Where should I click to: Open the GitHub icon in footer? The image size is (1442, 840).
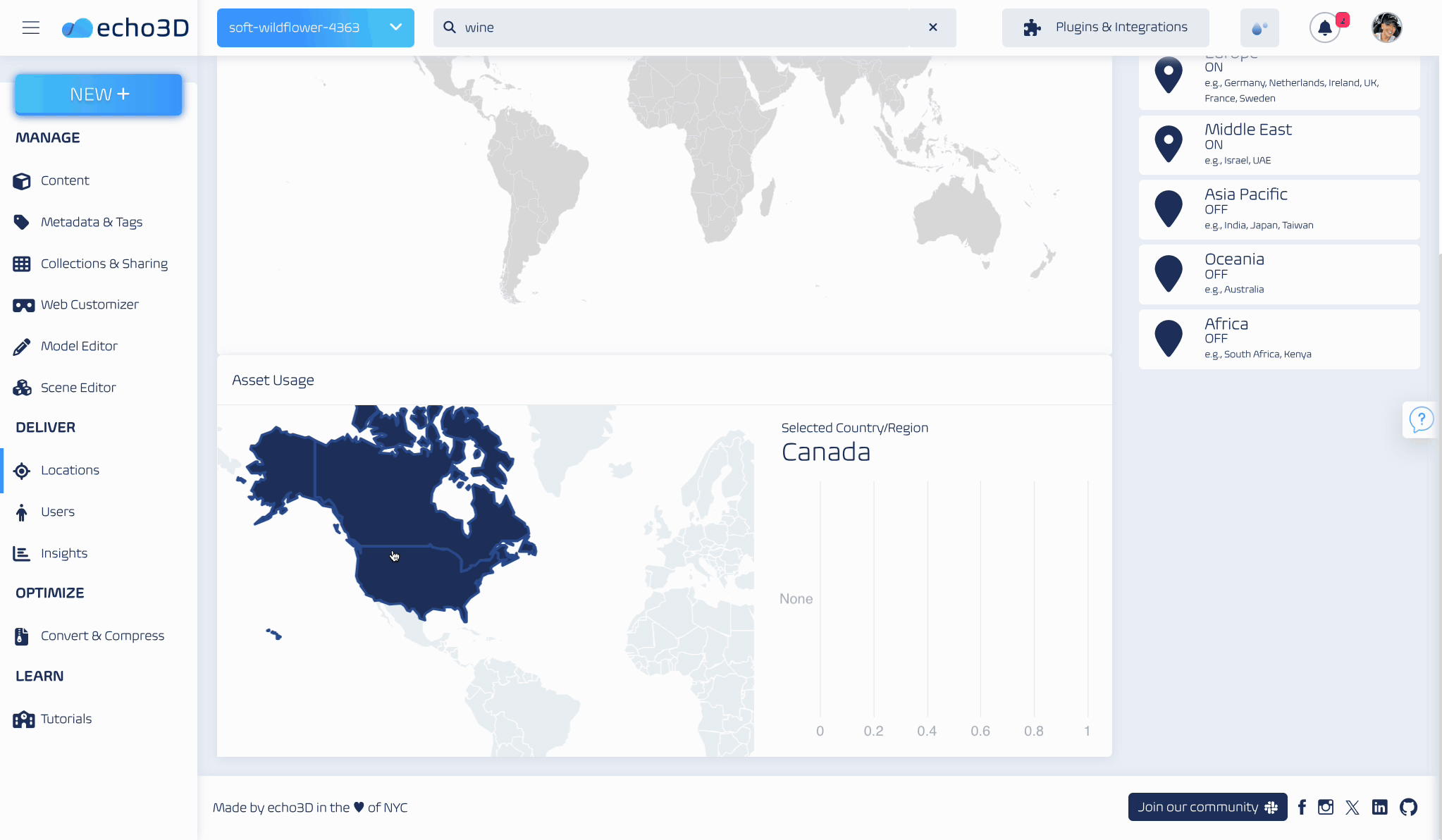tap(1408, 807)
